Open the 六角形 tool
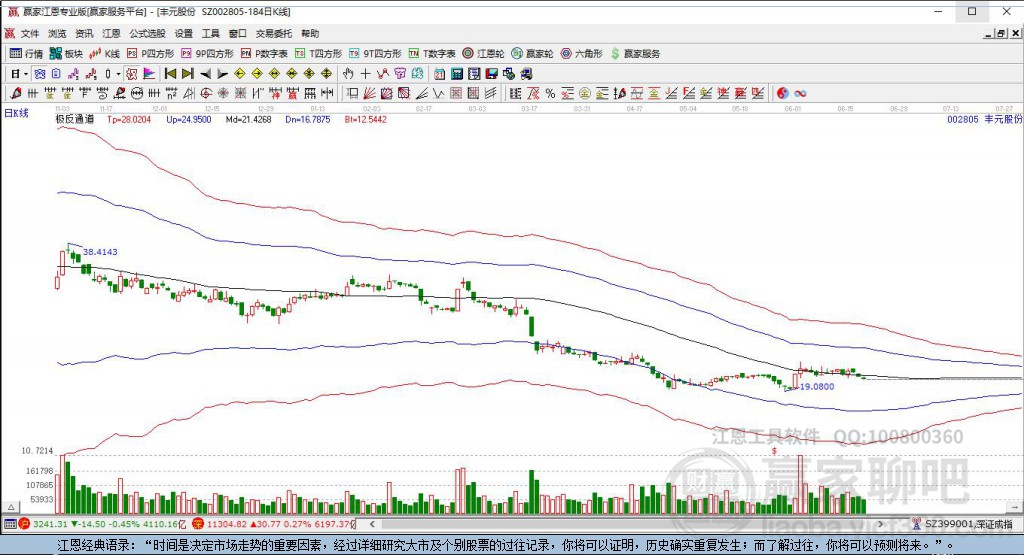Image resolution: width=1024 pixels, height=555 pixels. point(581,54)
